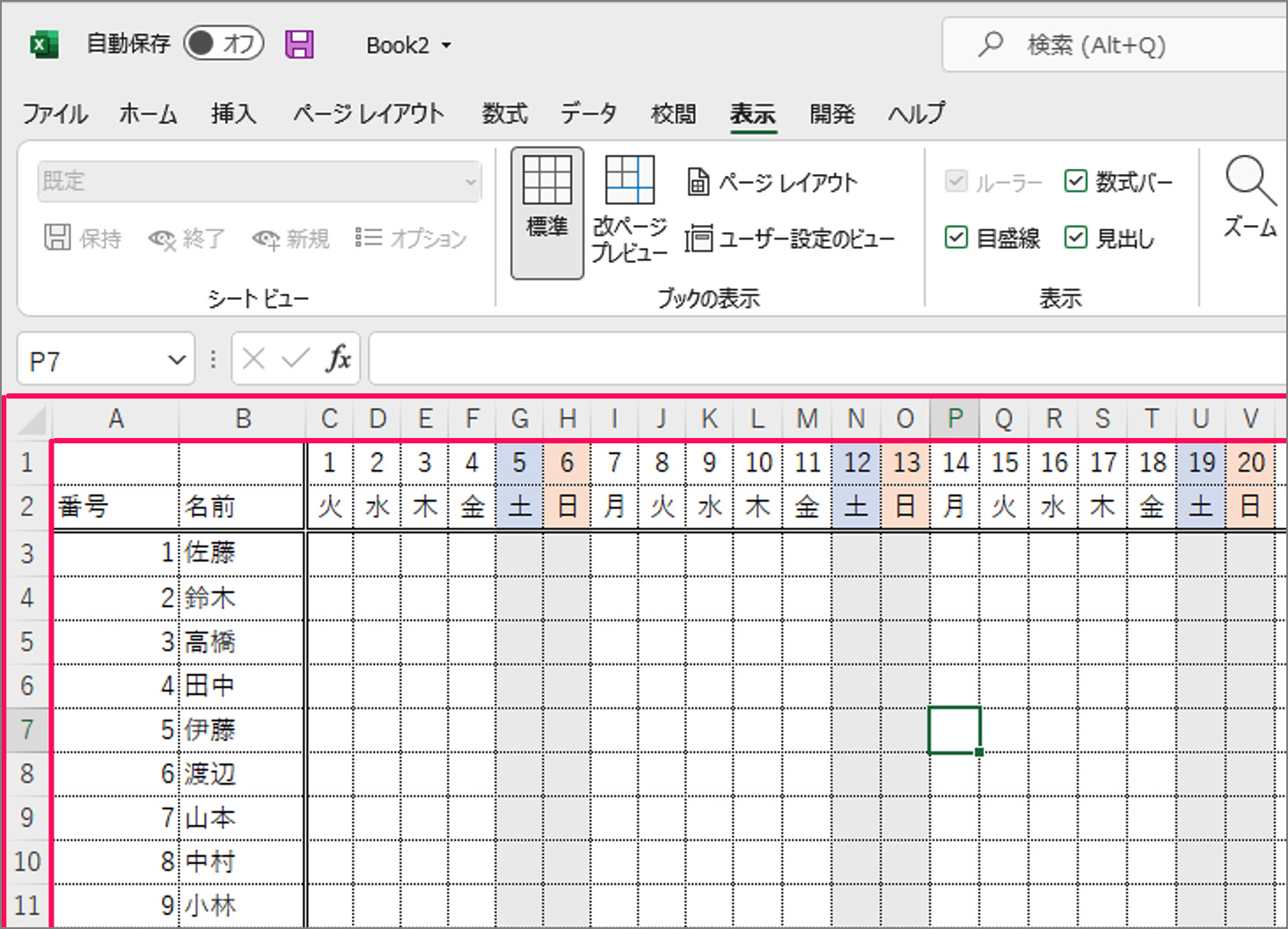Save the workbook with the floppy icon

pos(299,44)
